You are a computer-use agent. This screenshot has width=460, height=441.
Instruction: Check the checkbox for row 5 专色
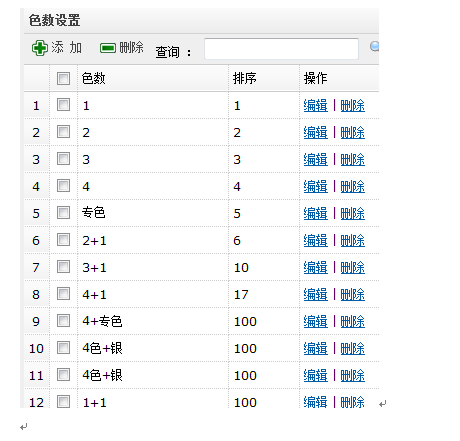pyautogui.click(x=63, y=212)
